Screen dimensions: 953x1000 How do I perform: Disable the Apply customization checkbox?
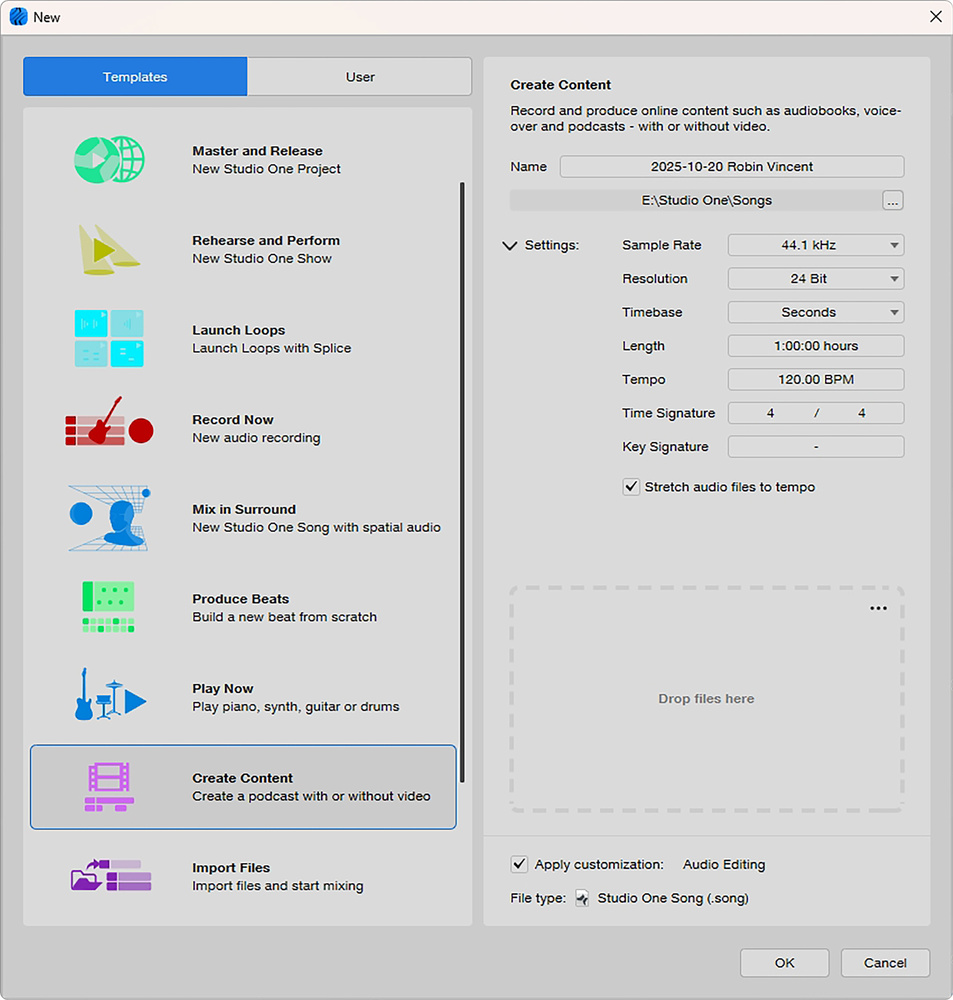click(x=519, y=864)
